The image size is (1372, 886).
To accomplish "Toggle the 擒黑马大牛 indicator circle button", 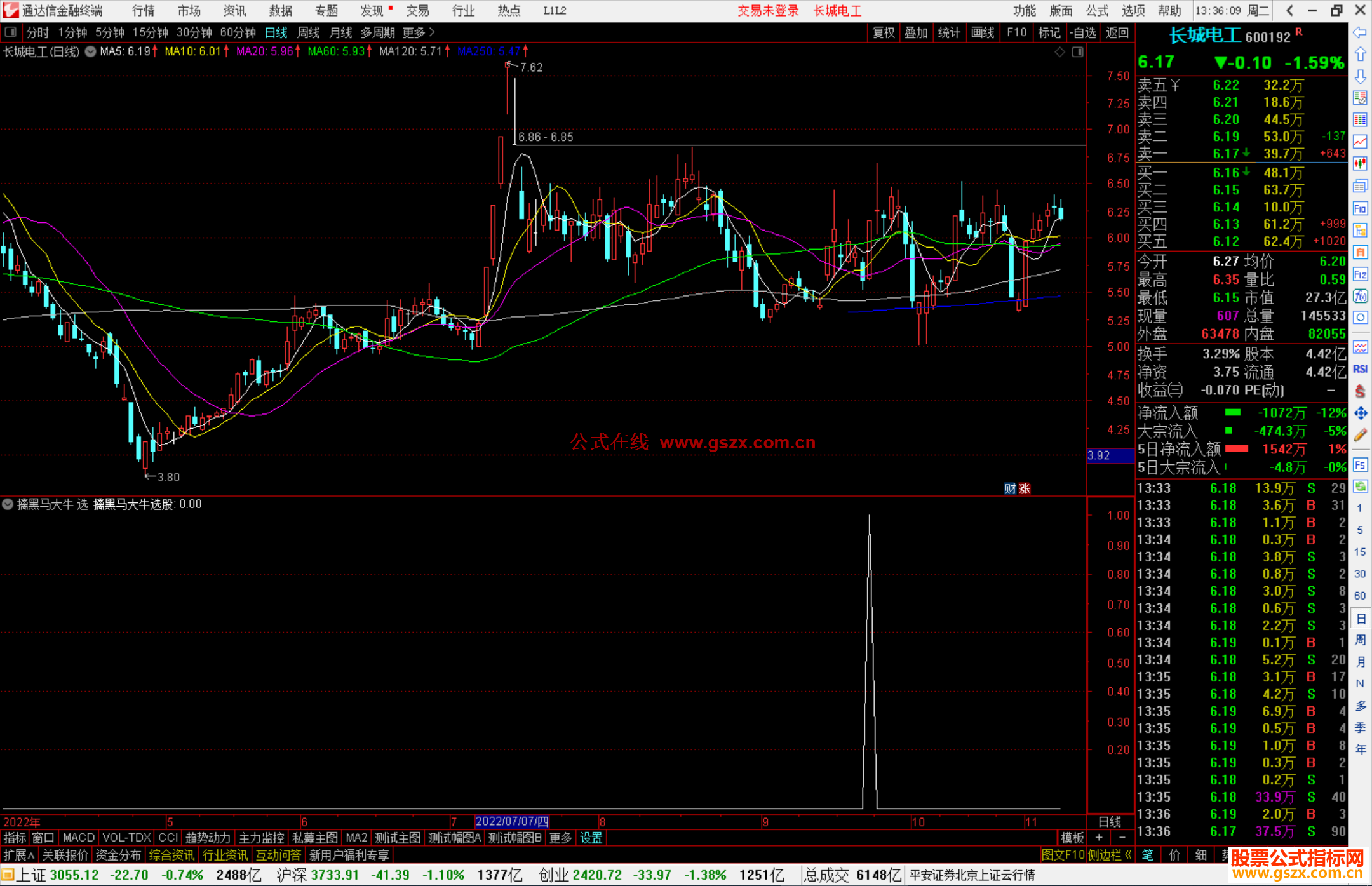I will [x=8, y=504].
